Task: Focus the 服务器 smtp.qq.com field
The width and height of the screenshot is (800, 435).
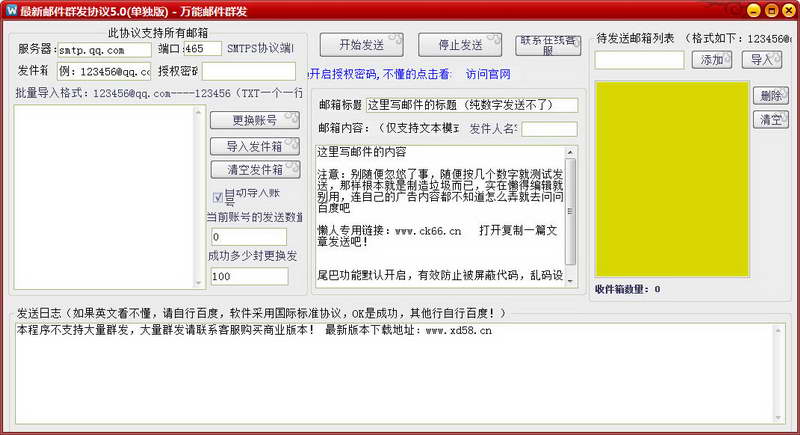Action: pyautogui.click(x=105, y=50)
